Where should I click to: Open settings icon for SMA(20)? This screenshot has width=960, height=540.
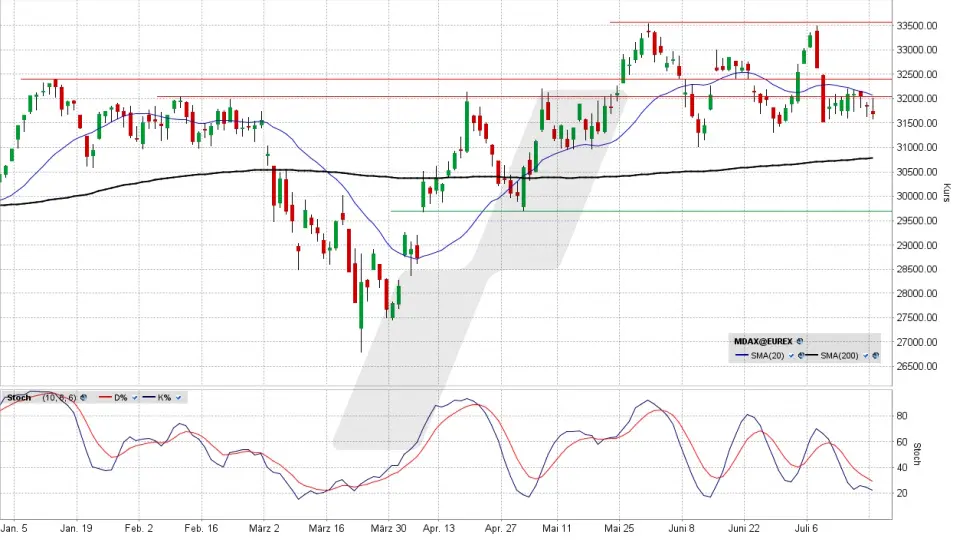pyautogui.click(x=801, y=355)
